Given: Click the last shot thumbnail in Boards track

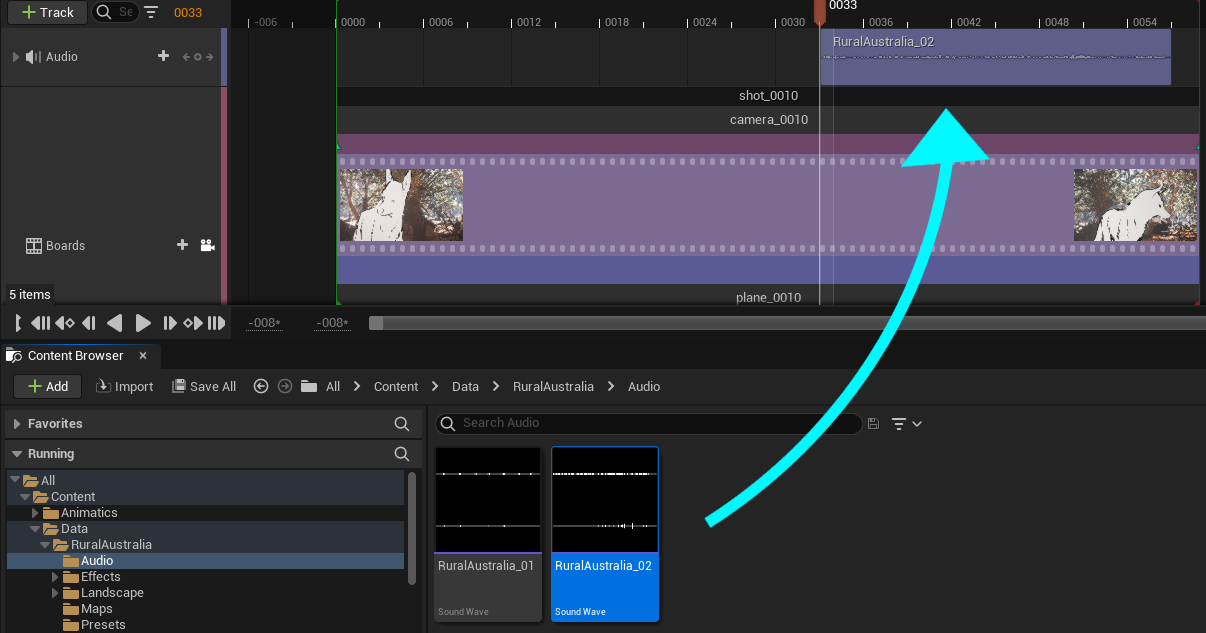Looking at the screenshot, I should click(x=1135, y=205).
